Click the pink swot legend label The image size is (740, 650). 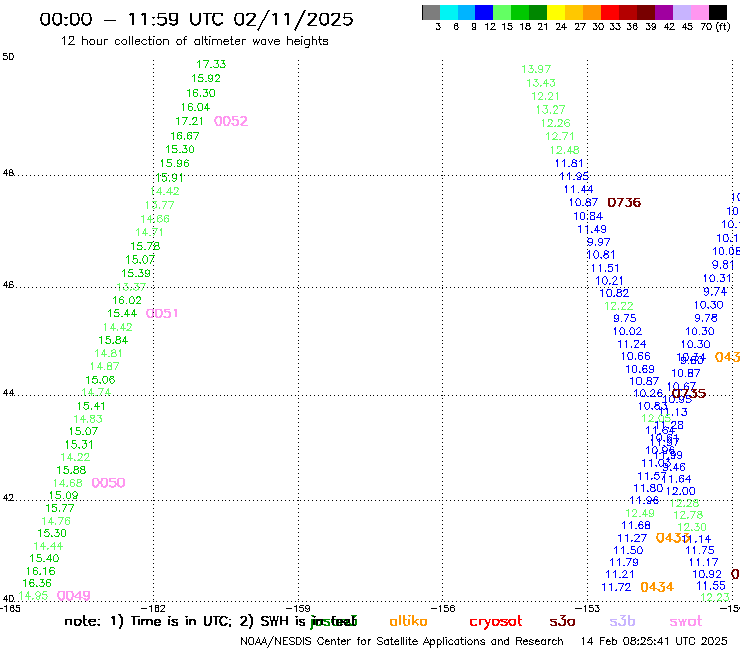pyautogui.click(x=686, y=621)
